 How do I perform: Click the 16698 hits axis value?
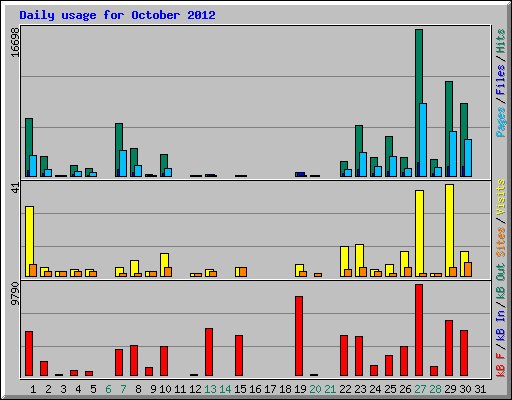pyautogui.click(x=15, y=42)
